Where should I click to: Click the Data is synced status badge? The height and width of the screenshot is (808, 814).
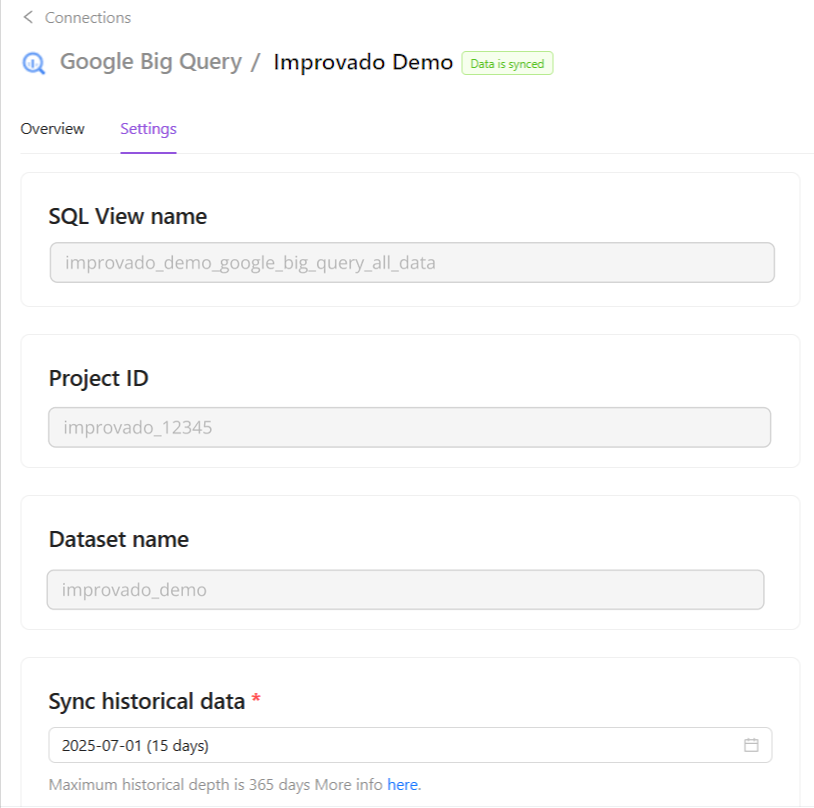(507, 63)
